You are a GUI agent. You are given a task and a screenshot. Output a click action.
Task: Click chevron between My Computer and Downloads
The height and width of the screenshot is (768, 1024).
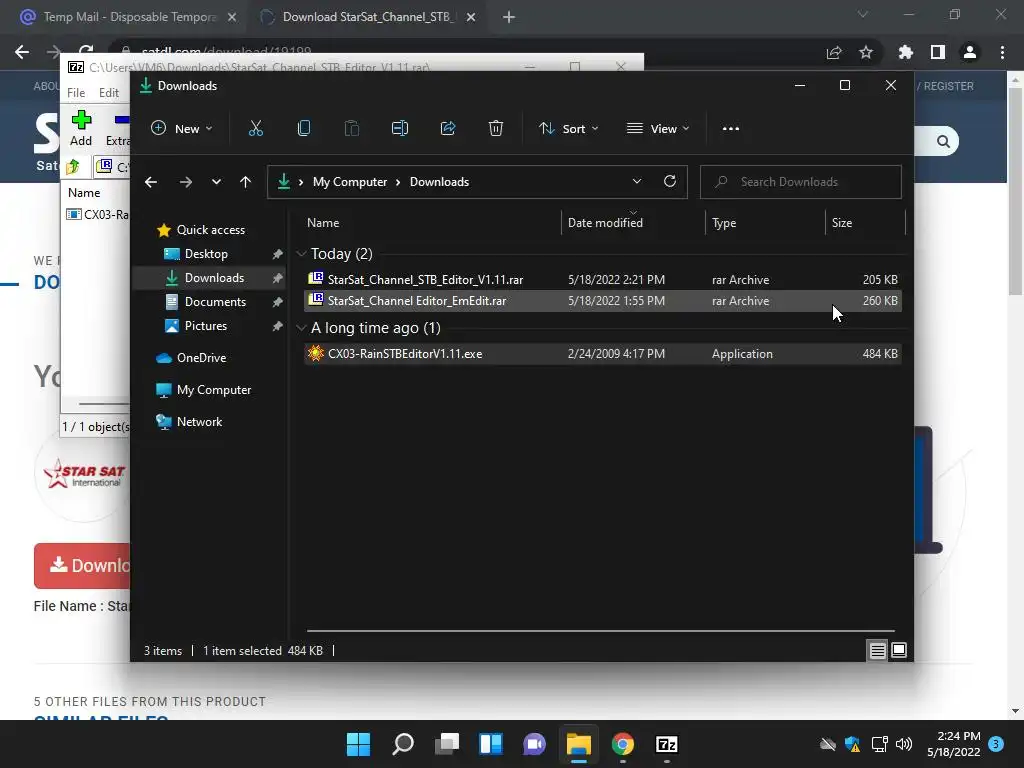tap(398, 182)
